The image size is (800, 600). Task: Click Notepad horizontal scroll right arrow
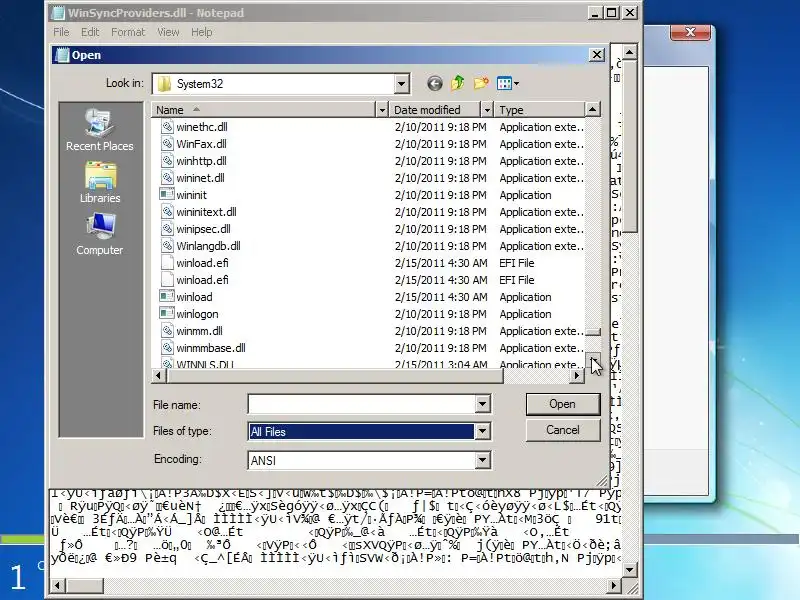pos(614,585)
